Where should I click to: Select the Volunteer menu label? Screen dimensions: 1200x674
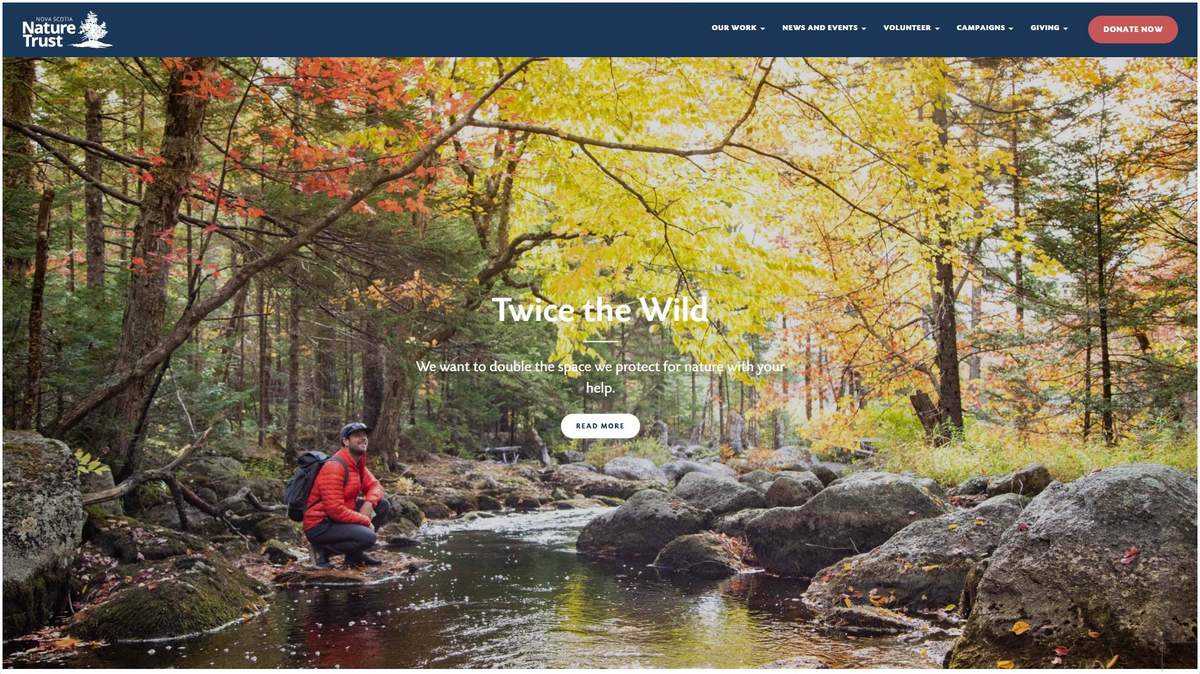coord(907,28)
